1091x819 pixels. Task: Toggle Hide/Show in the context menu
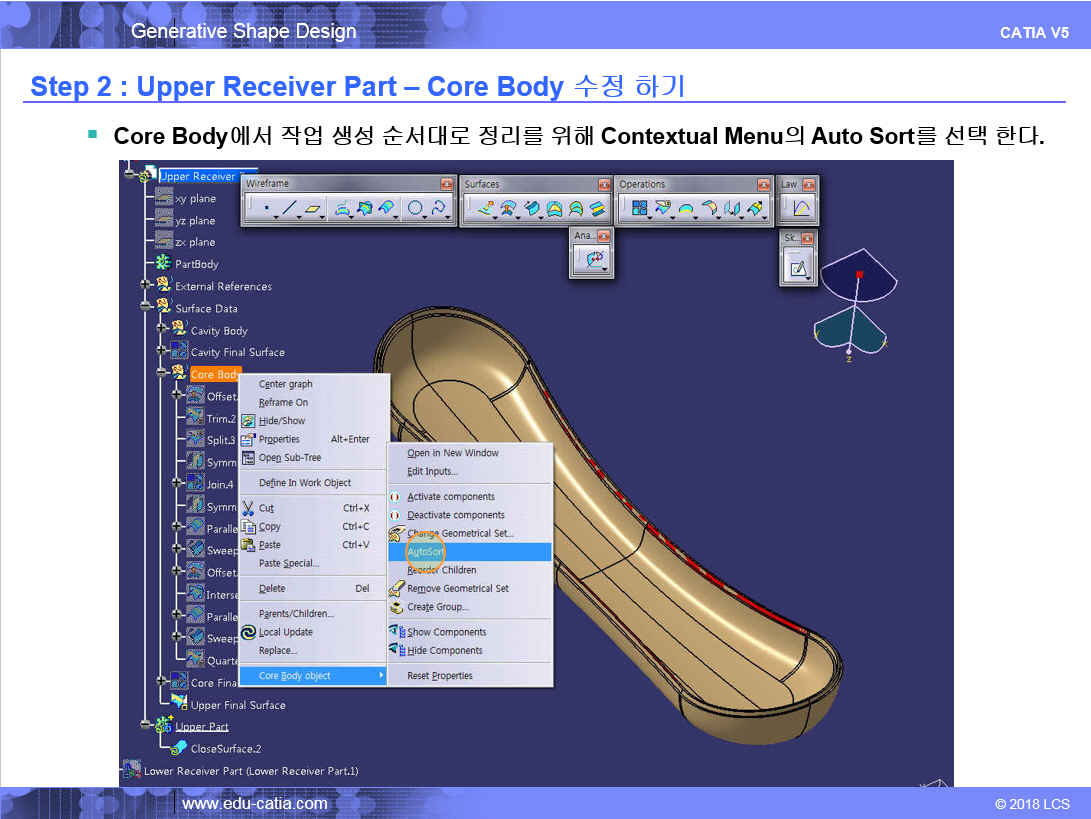click(x=281, y=421)
